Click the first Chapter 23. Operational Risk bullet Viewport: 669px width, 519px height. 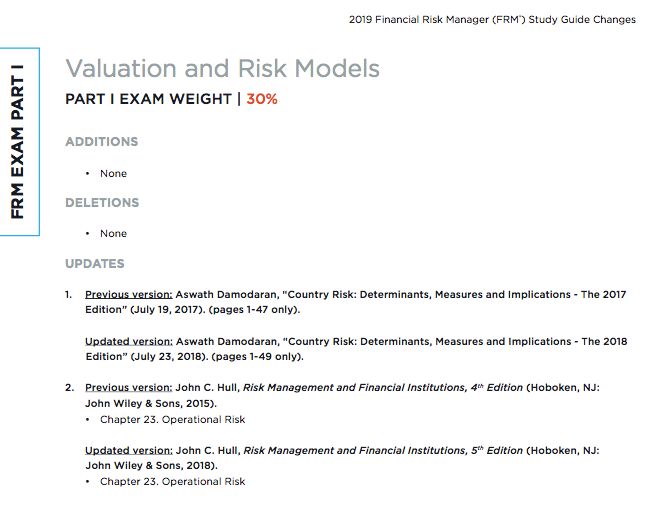point(172,419)
